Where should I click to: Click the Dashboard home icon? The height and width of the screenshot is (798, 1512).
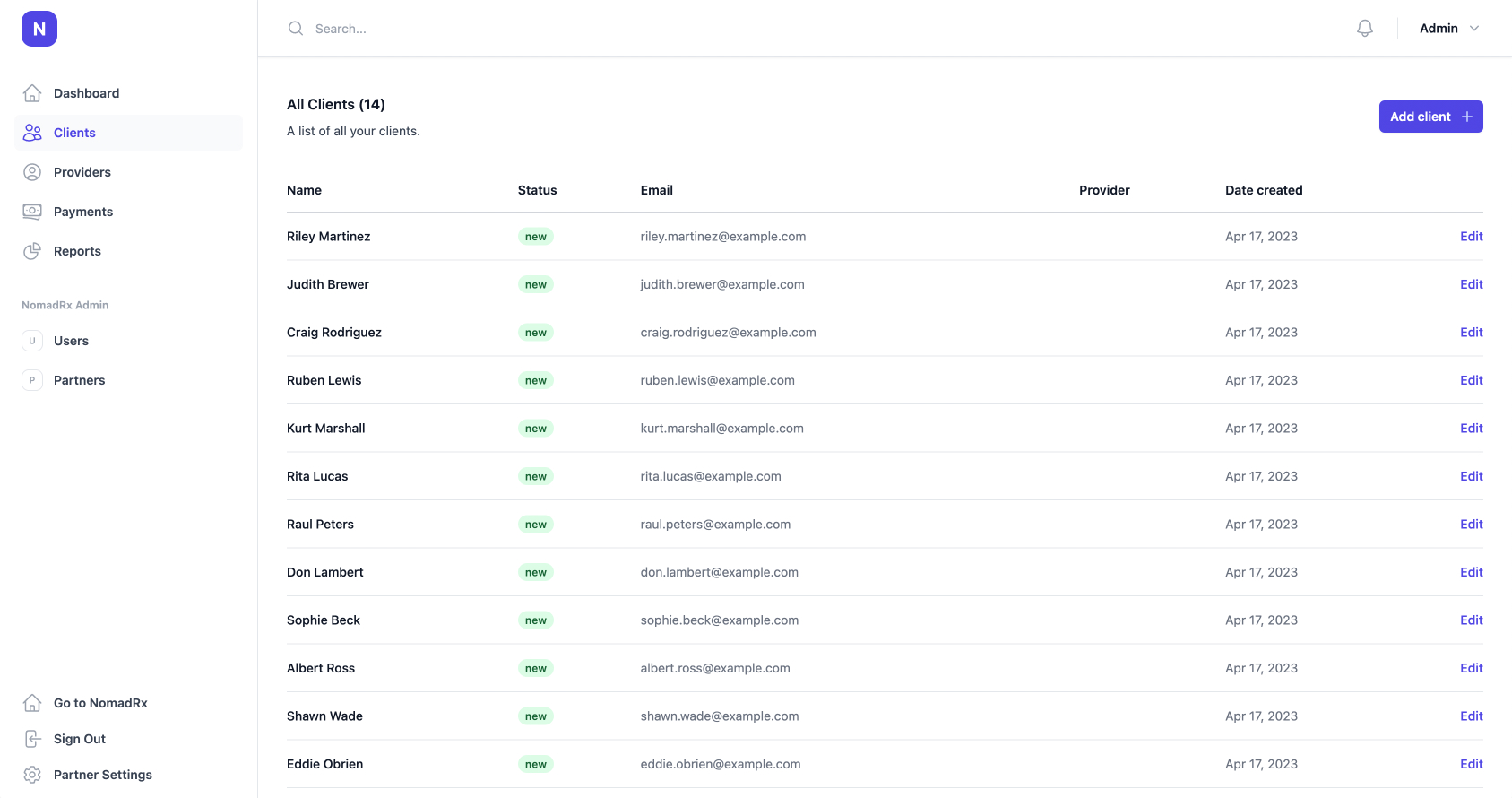click(32, 93)
